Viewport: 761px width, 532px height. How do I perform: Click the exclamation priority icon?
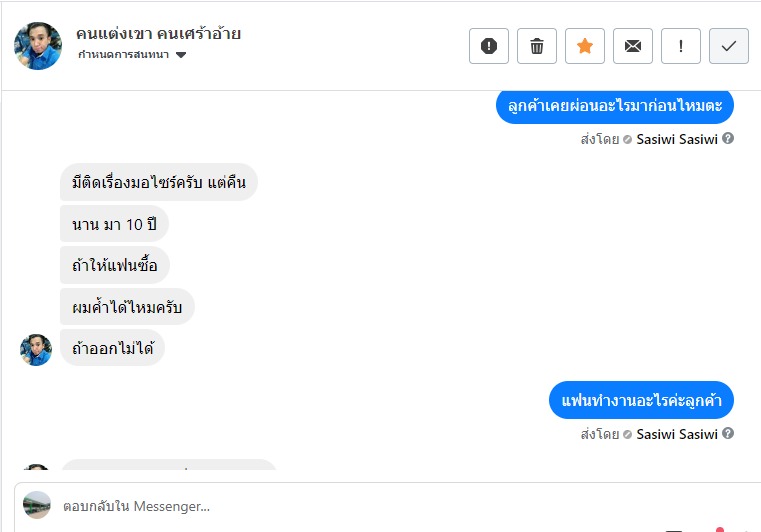(681, 46)
